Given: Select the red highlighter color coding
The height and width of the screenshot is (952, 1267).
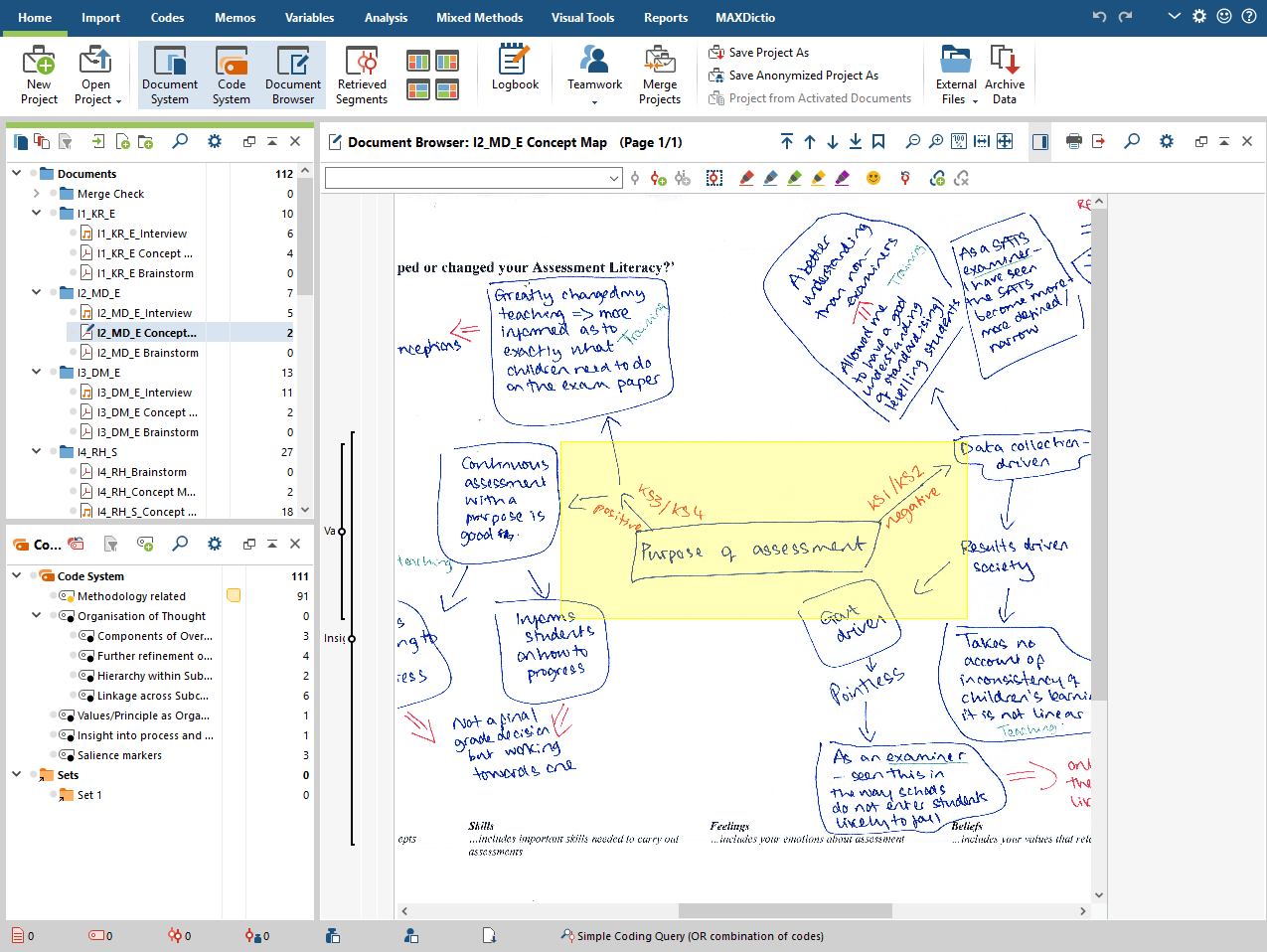Looking at the screenshot, I should pos(746,178).
